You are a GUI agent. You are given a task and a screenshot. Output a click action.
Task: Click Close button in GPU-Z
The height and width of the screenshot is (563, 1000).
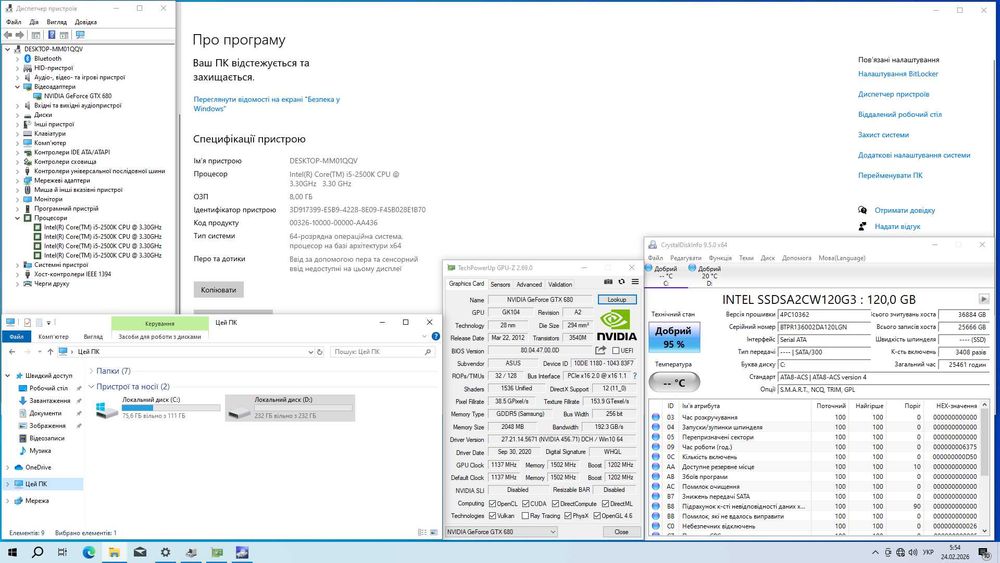621,531
